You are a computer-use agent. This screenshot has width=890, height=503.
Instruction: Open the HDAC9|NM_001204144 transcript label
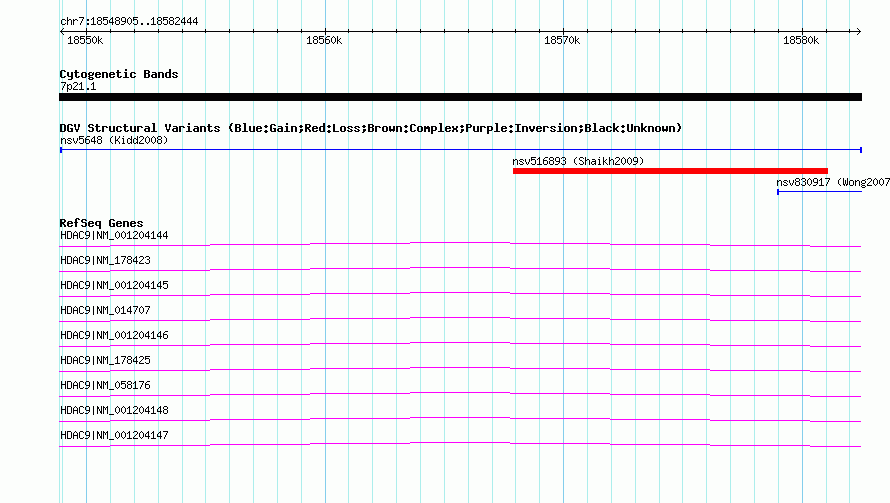(114, 235)
